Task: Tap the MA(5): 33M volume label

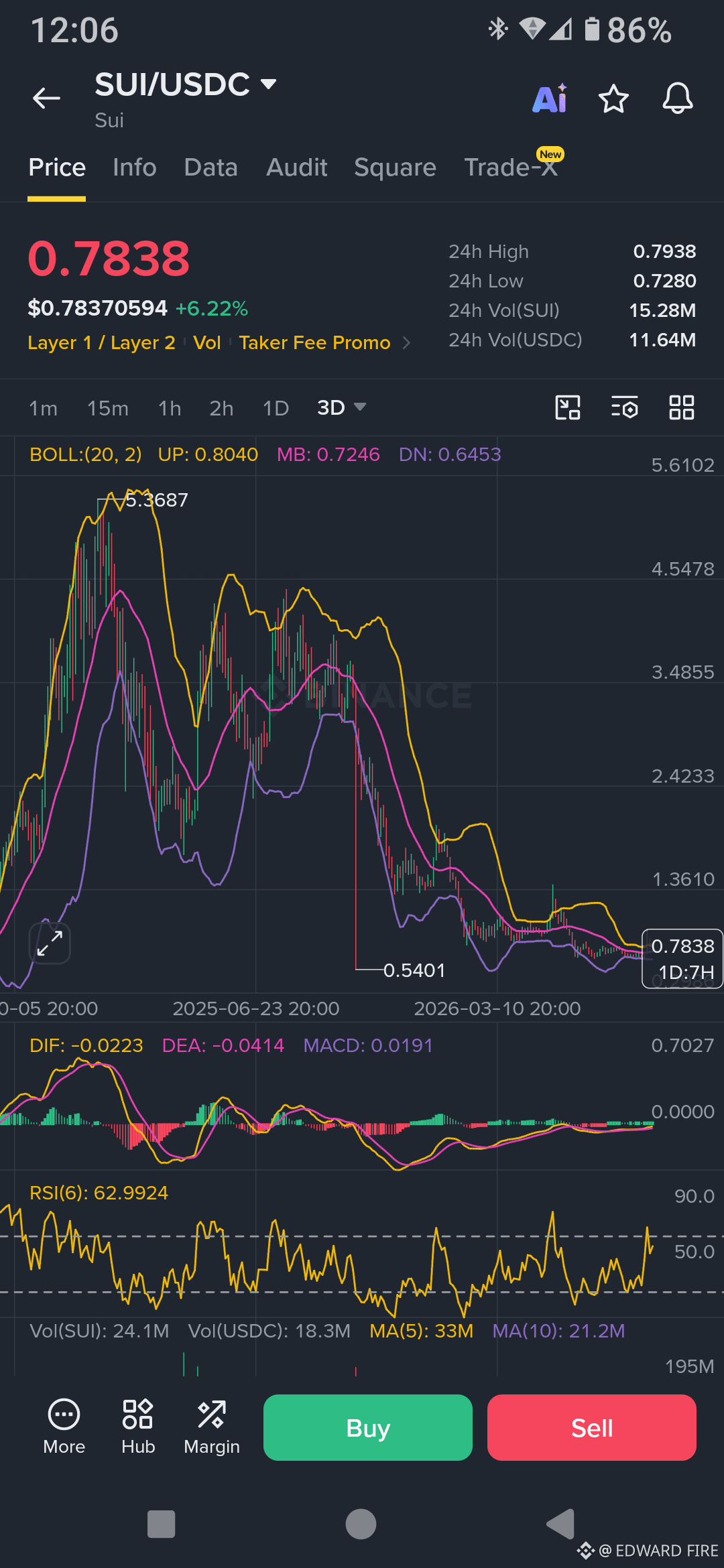Action: (x=421, y=1331)
